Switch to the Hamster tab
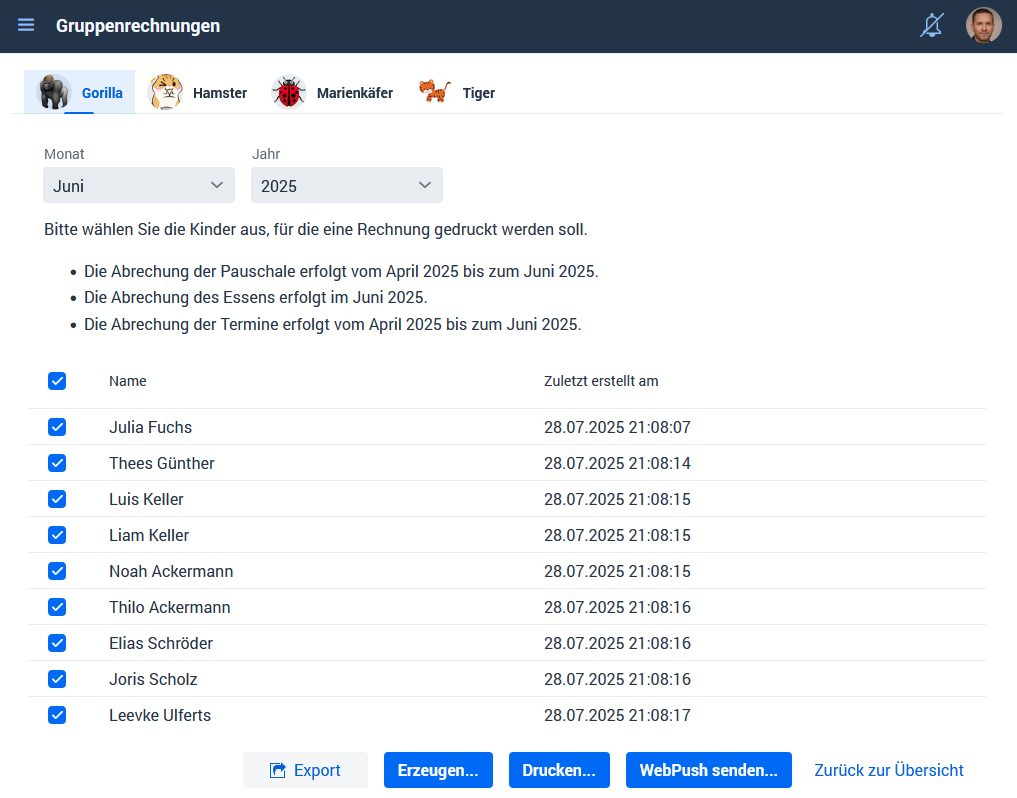 coord(219,93)
